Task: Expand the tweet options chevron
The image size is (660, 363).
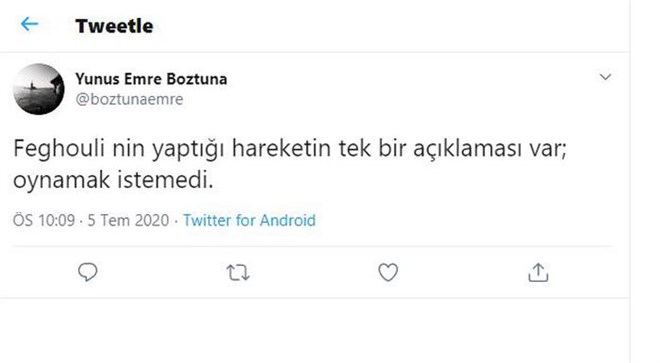Action: pos(605,77)
